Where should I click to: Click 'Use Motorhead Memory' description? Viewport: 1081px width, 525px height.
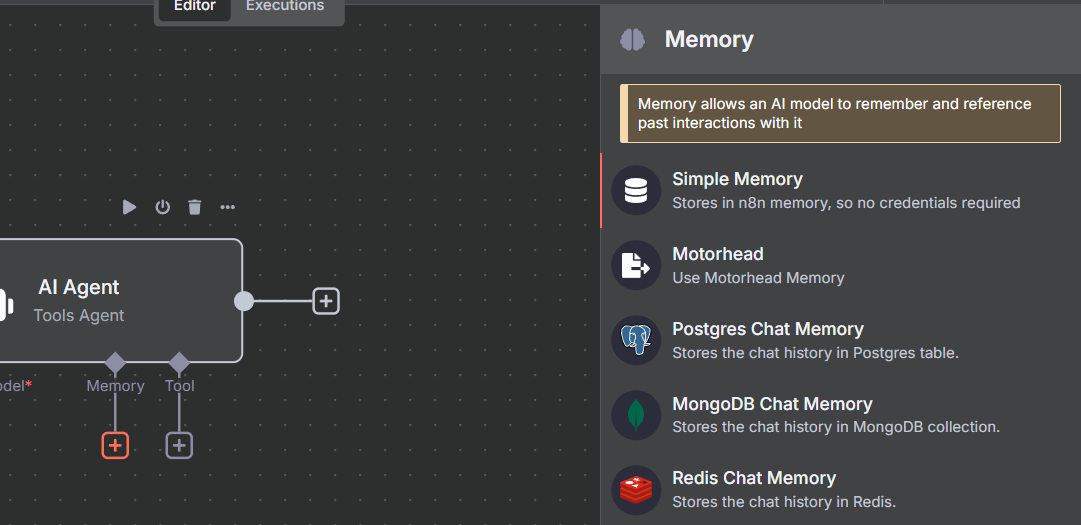758,278
